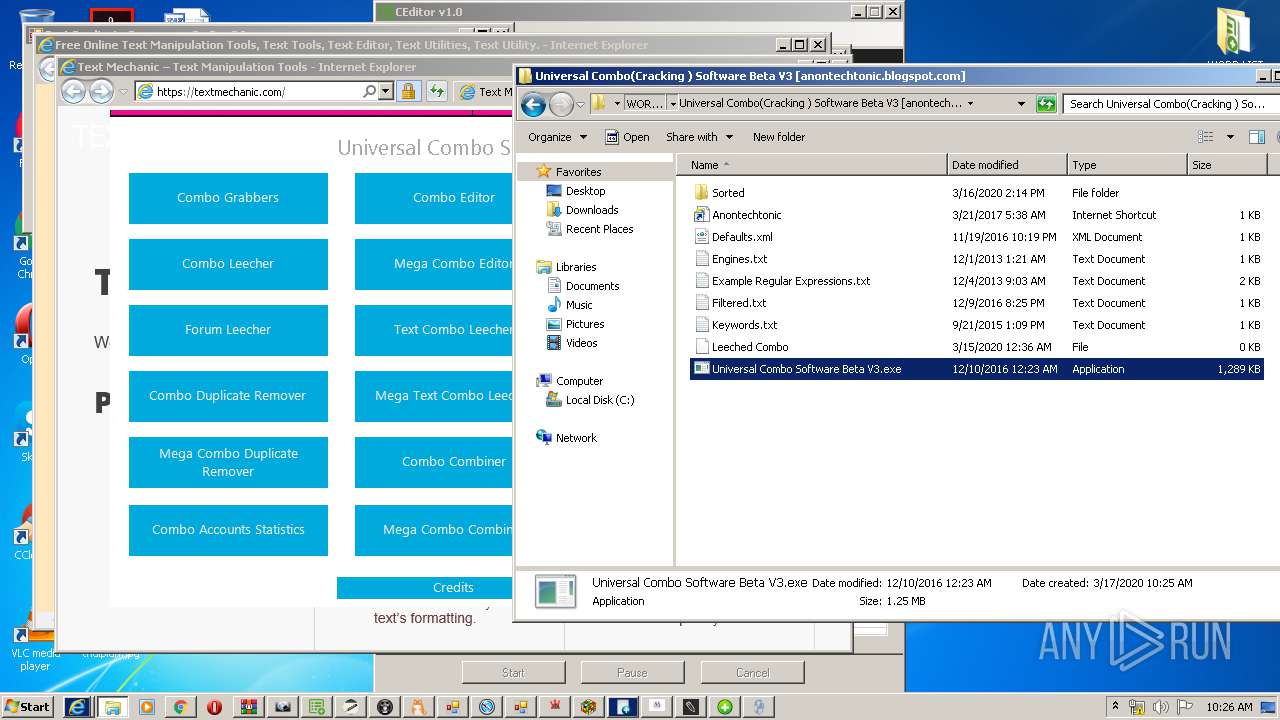Open Mega Combo Duplicate Remover
Image resolution: width=1280 pixels, height=720 pixels.
[x=228, y=462]
